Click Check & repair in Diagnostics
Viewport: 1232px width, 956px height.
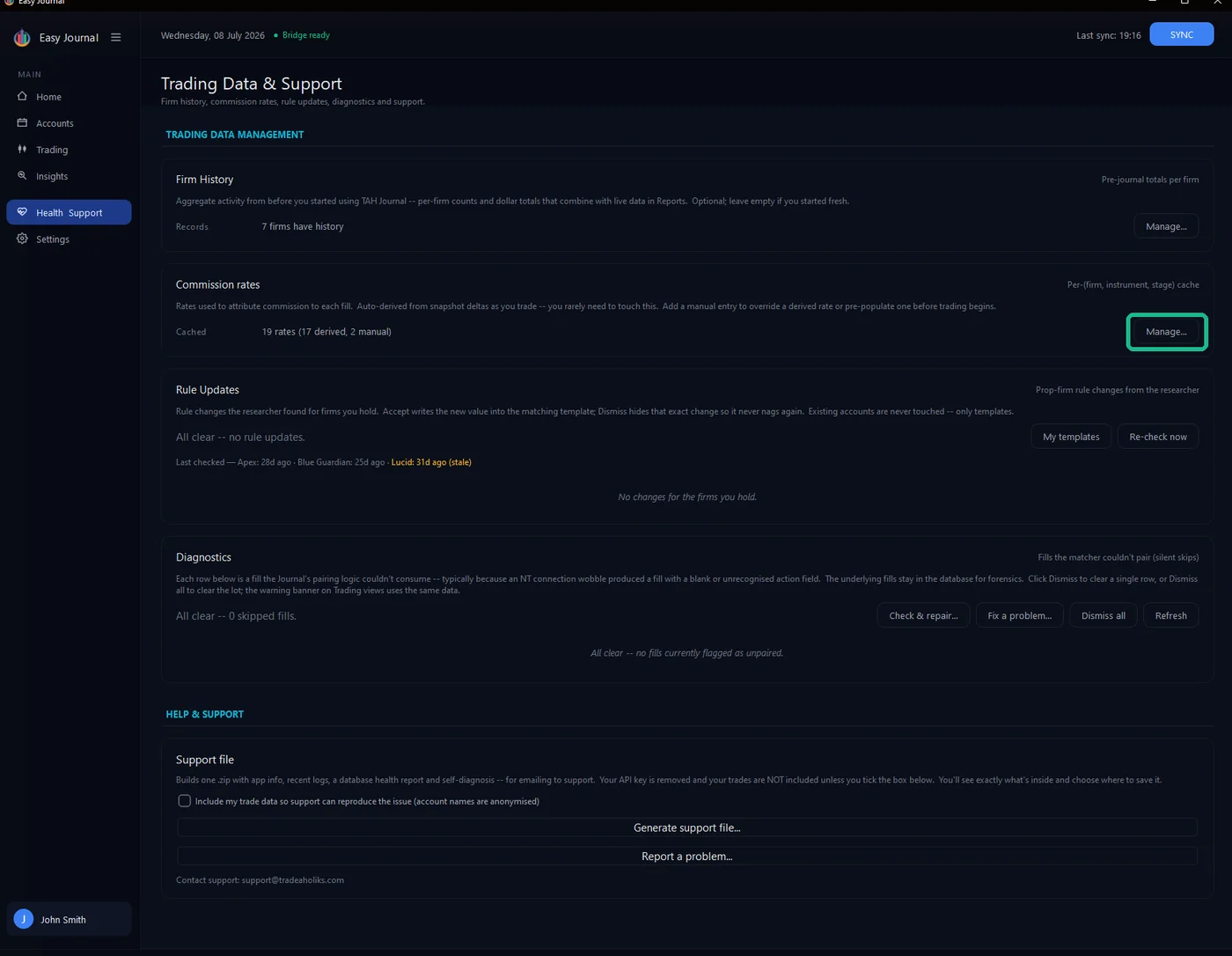pyautogui.click(x=923, y=615)
